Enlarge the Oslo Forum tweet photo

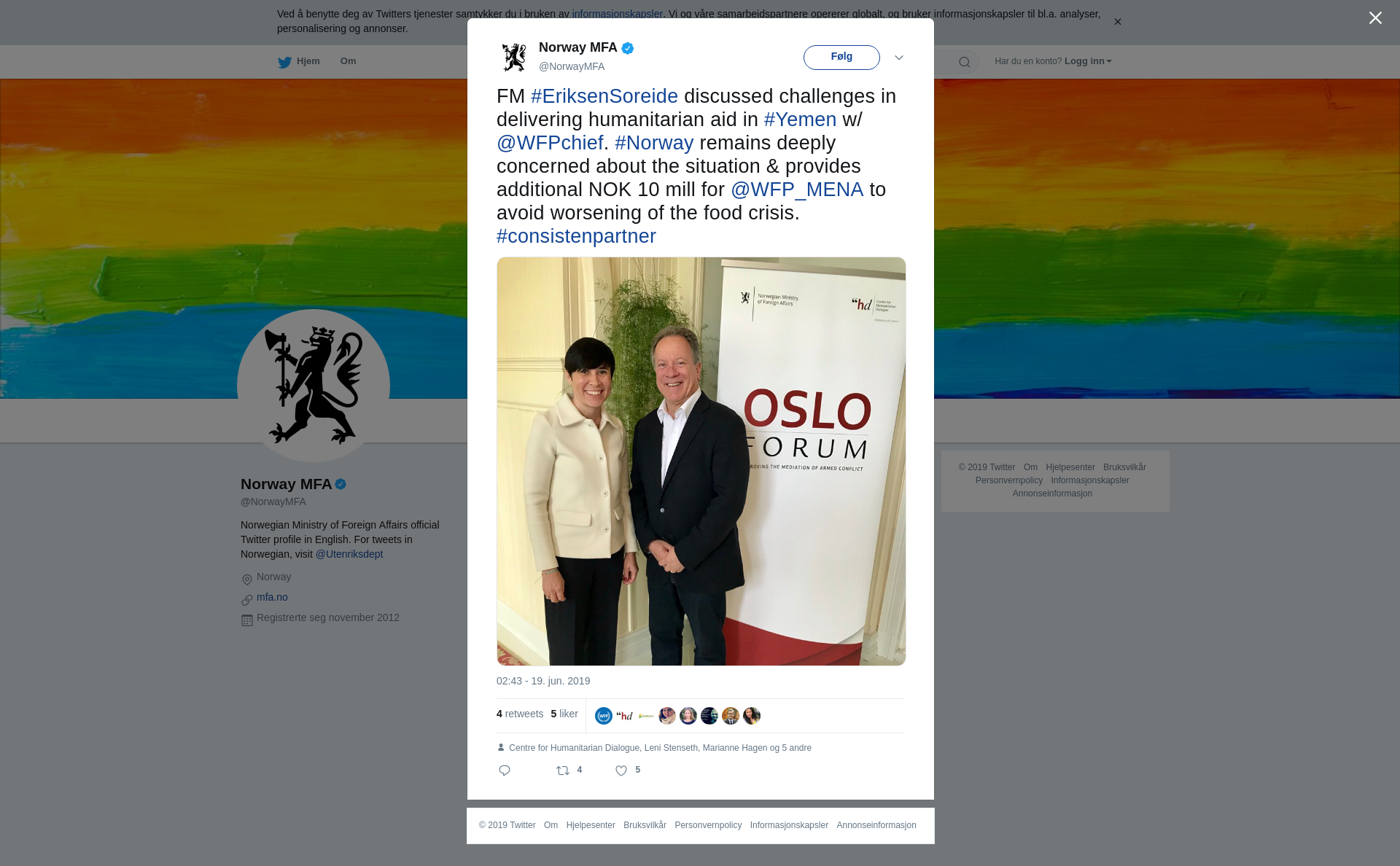(x=701, y=461)
